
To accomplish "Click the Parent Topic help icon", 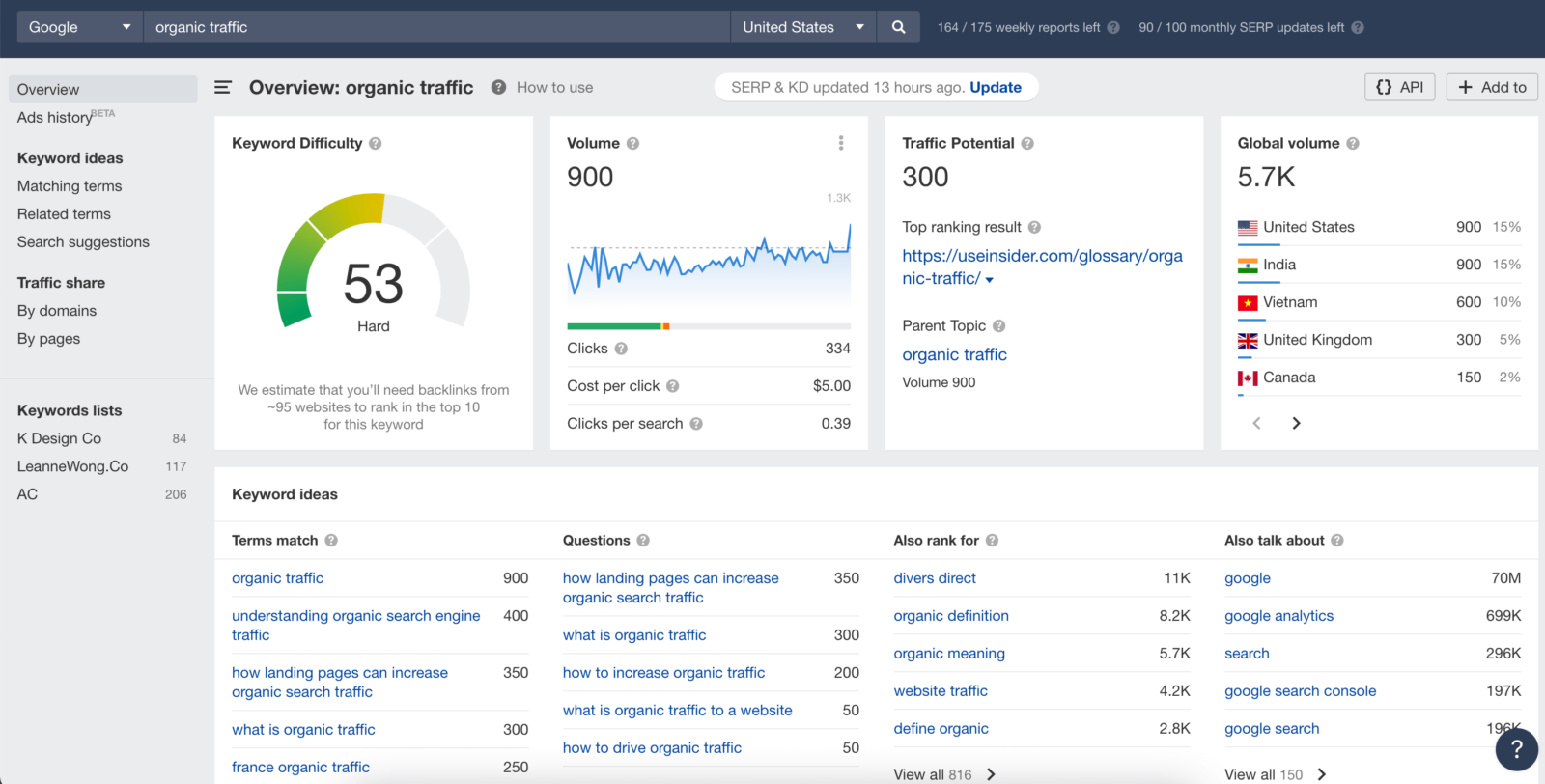I will pos(999,325).
